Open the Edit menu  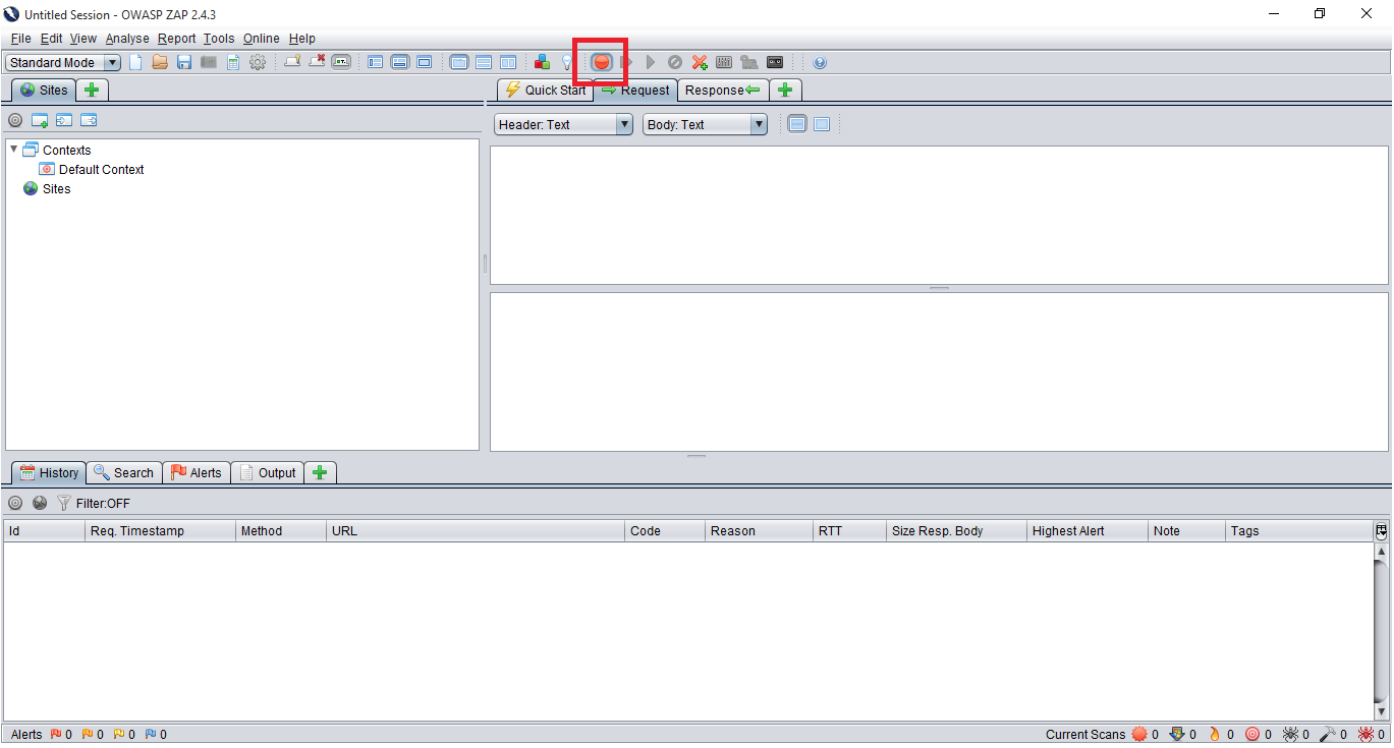(51, 38)
